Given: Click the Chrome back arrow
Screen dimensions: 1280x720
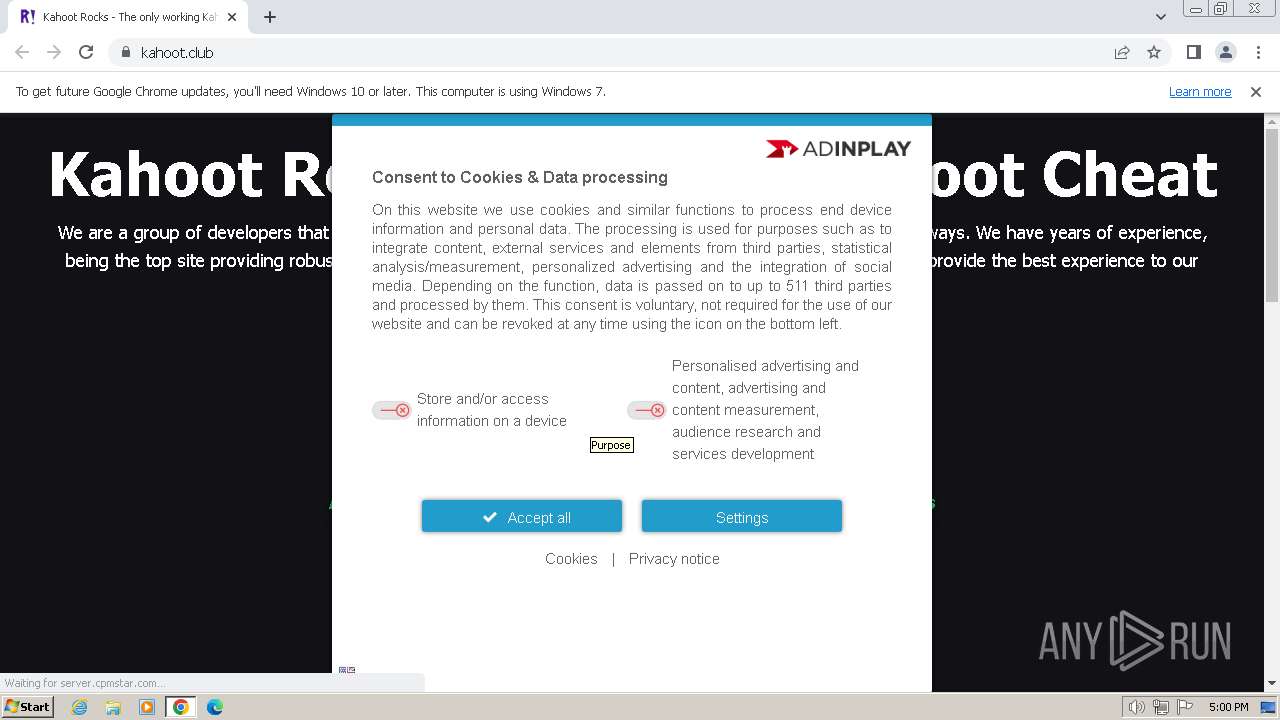Looking at the screenshot, I should (x=22, y=52).
